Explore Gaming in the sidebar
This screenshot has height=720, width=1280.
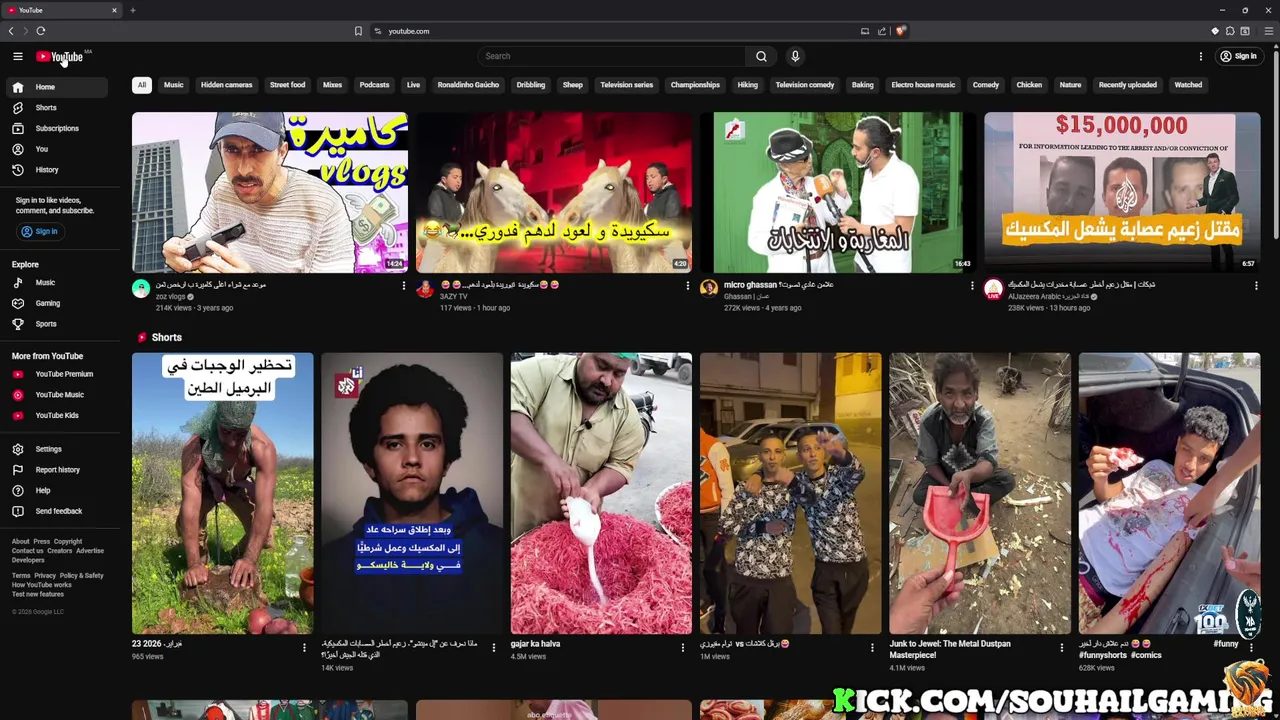pyautogui.click(x=56, y=303)
